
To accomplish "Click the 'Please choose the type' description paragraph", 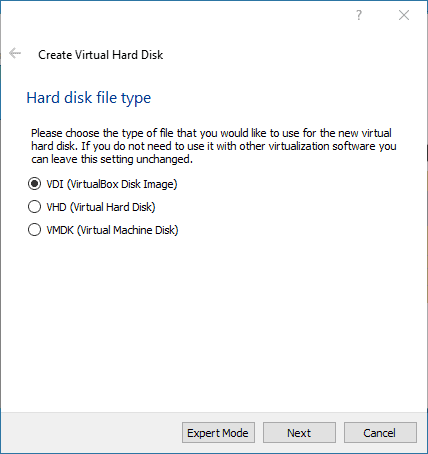I will (x=214, y=146).
